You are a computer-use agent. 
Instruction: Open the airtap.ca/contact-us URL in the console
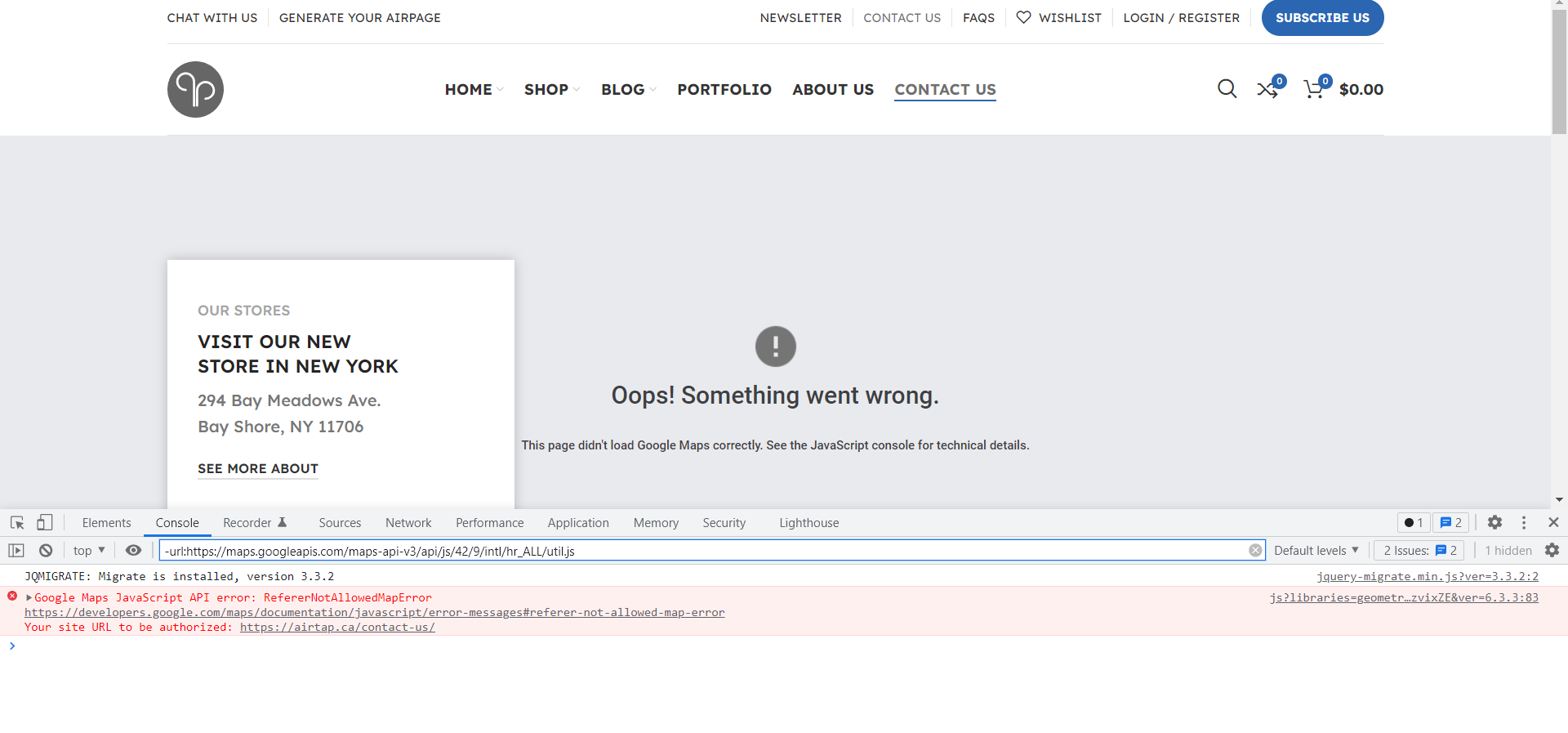pos(337,627)
